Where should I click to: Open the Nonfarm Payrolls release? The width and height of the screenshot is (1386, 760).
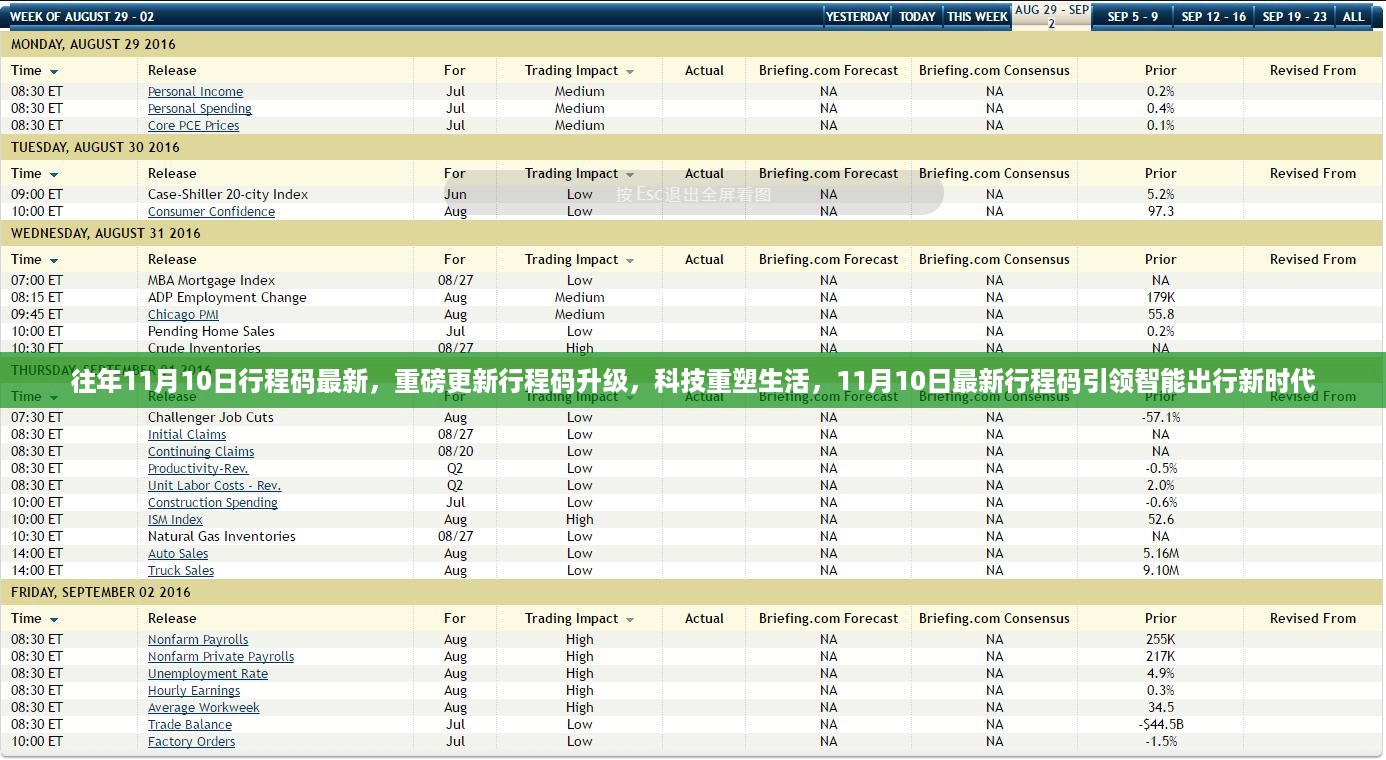click(x=198, y=640)
